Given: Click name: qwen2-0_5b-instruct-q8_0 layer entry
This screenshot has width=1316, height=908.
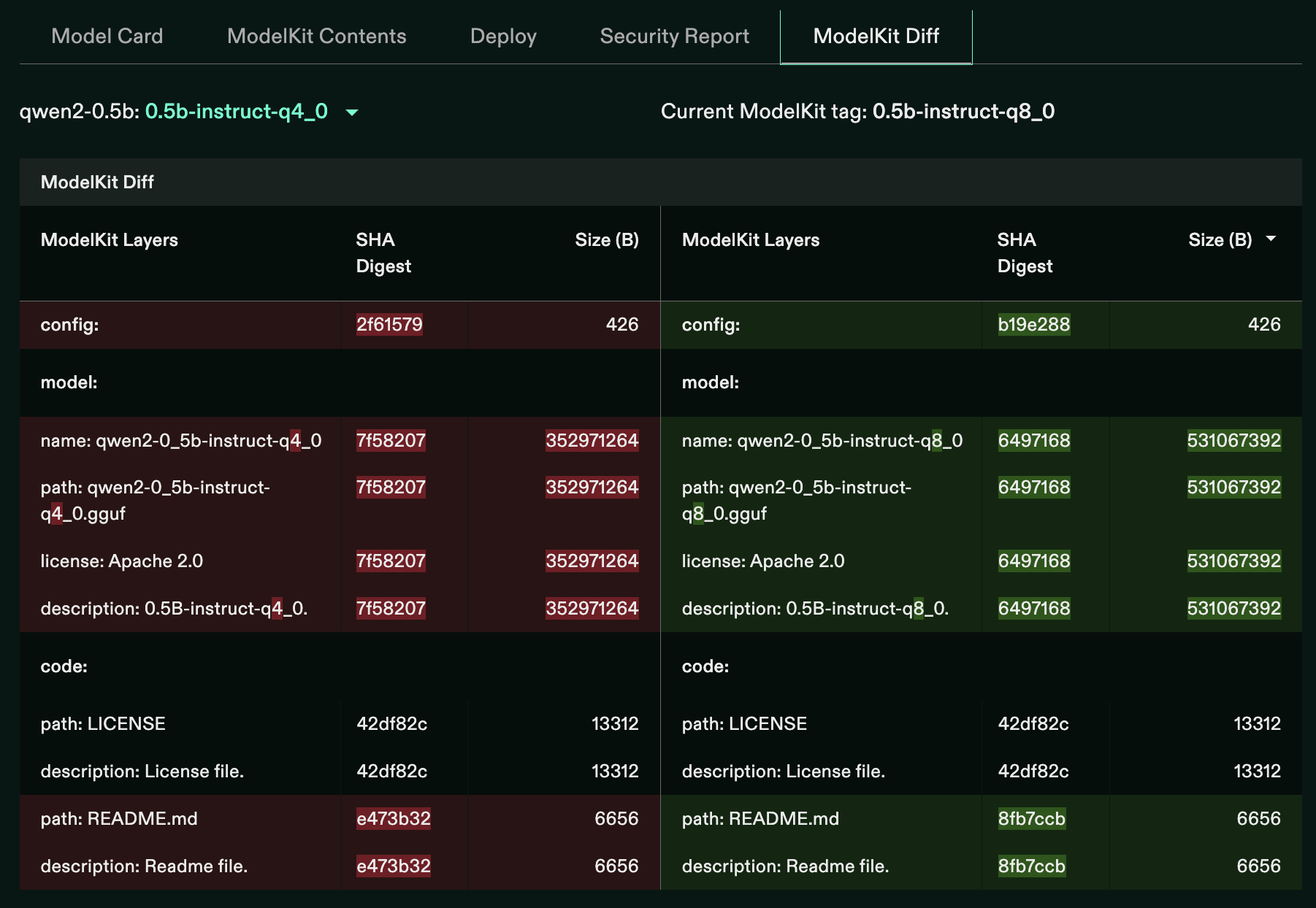Looking at the screenshot, I should [x=822, y=440].
